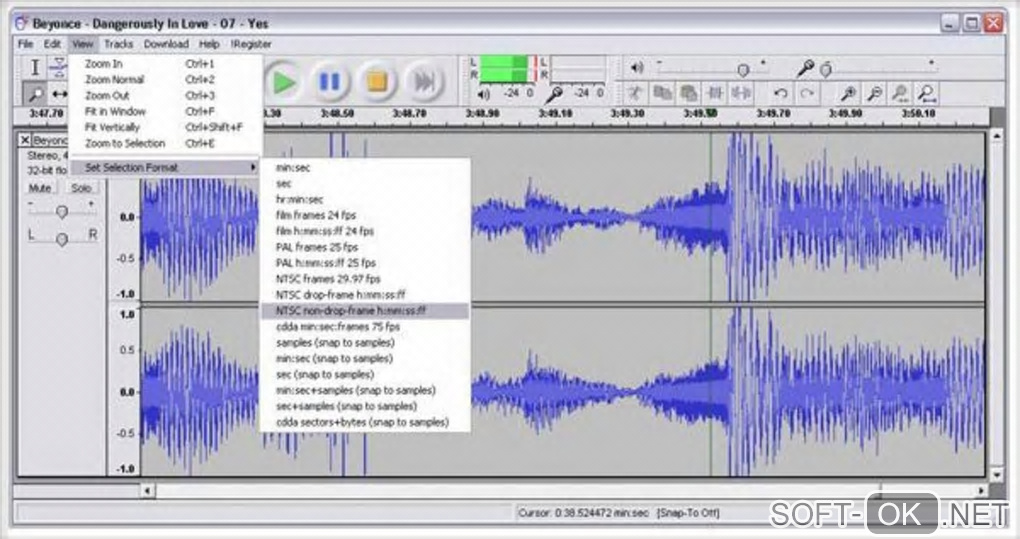Select cdda sectors+bytes format
1020x539 pixels.
point(365,422)
